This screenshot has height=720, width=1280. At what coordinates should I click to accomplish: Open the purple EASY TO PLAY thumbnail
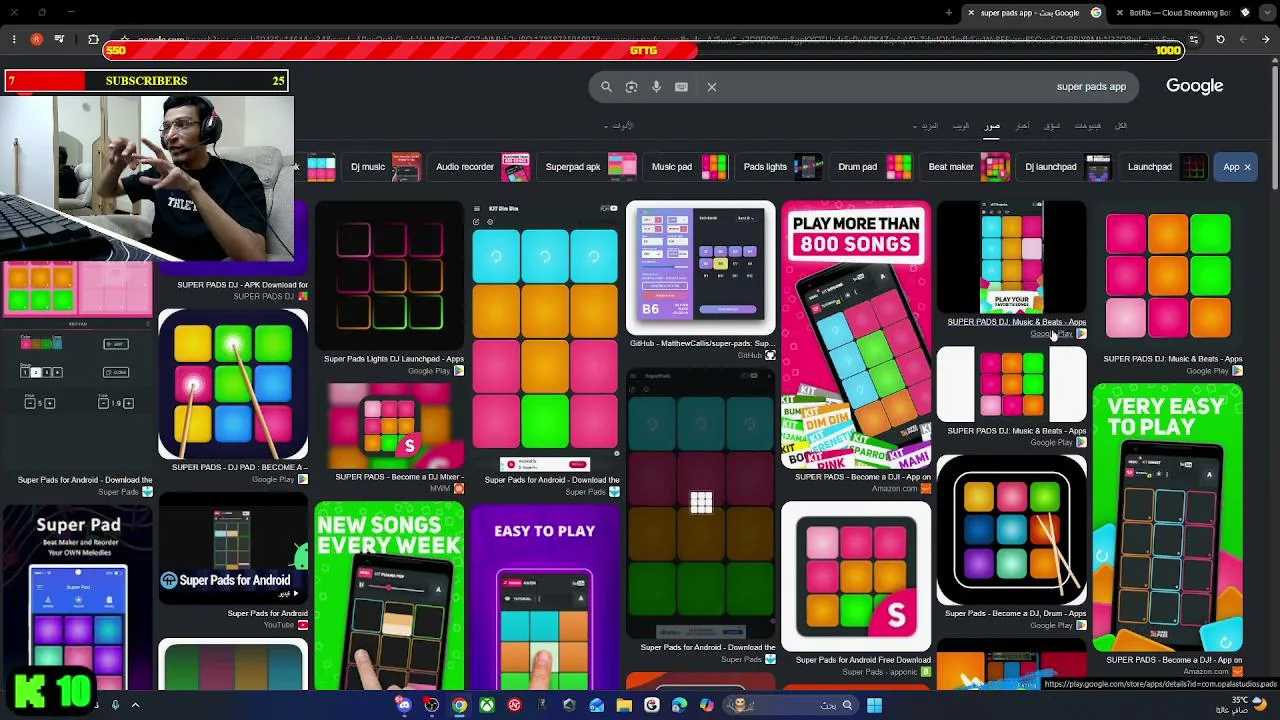pyautogui.click(x=545, y=596)
